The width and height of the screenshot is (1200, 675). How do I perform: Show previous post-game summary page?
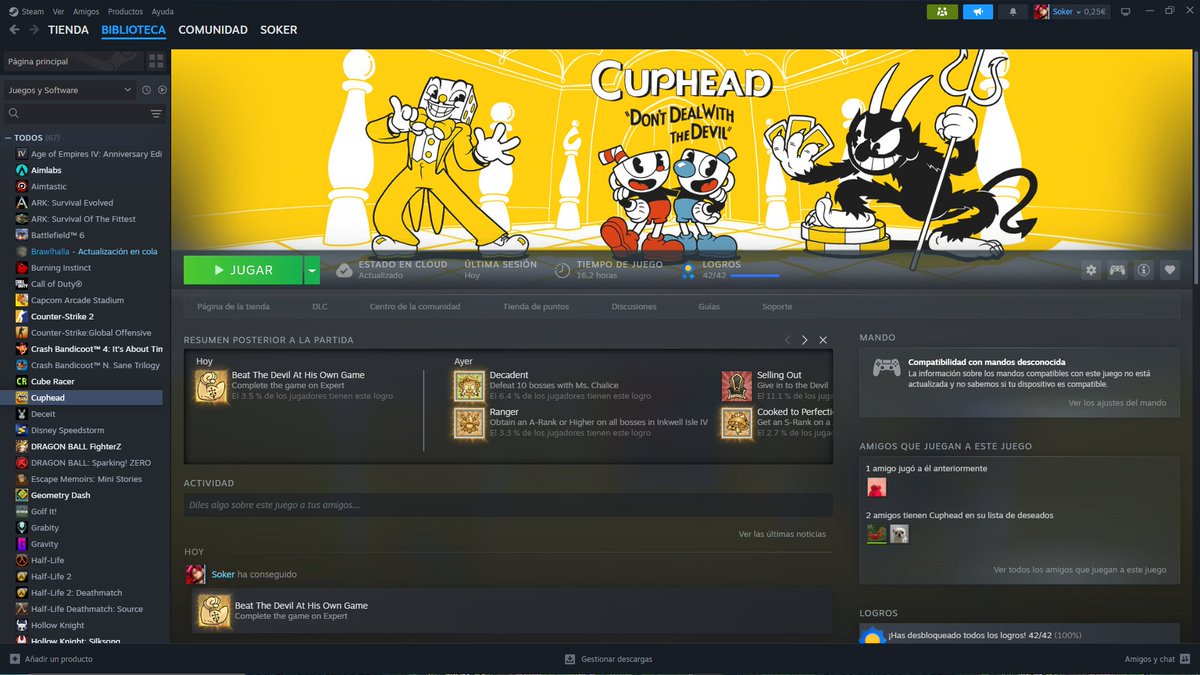(x=788, y=340)
